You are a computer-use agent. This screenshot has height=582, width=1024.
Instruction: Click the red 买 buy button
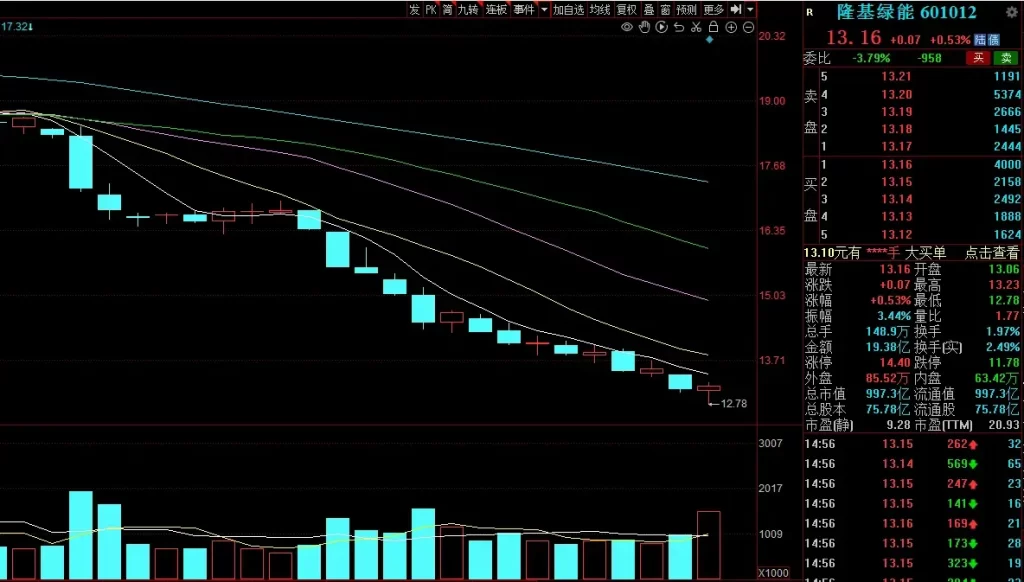pos(978,58)
